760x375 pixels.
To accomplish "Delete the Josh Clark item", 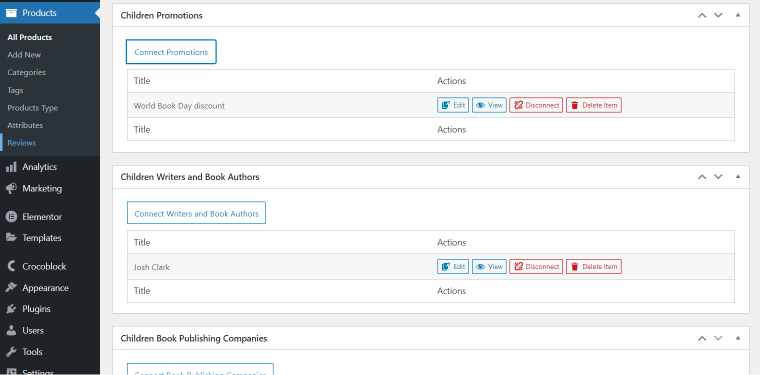I will click(594, 266).
